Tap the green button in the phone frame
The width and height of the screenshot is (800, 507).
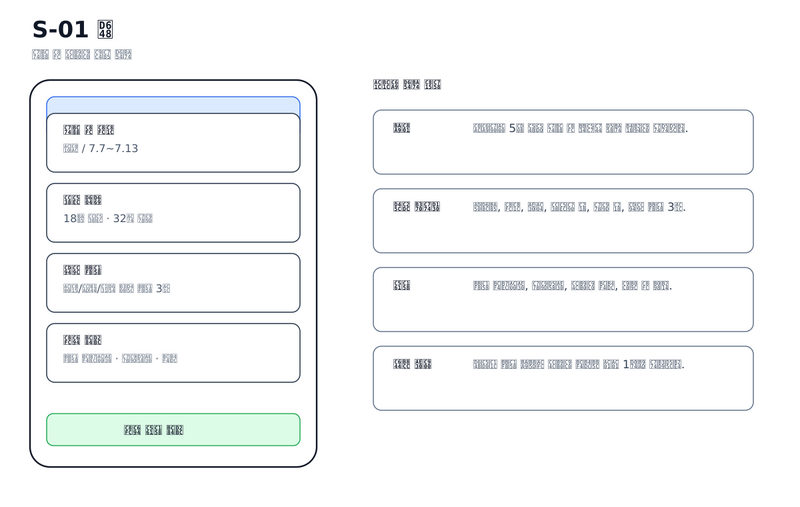point(173,429)
